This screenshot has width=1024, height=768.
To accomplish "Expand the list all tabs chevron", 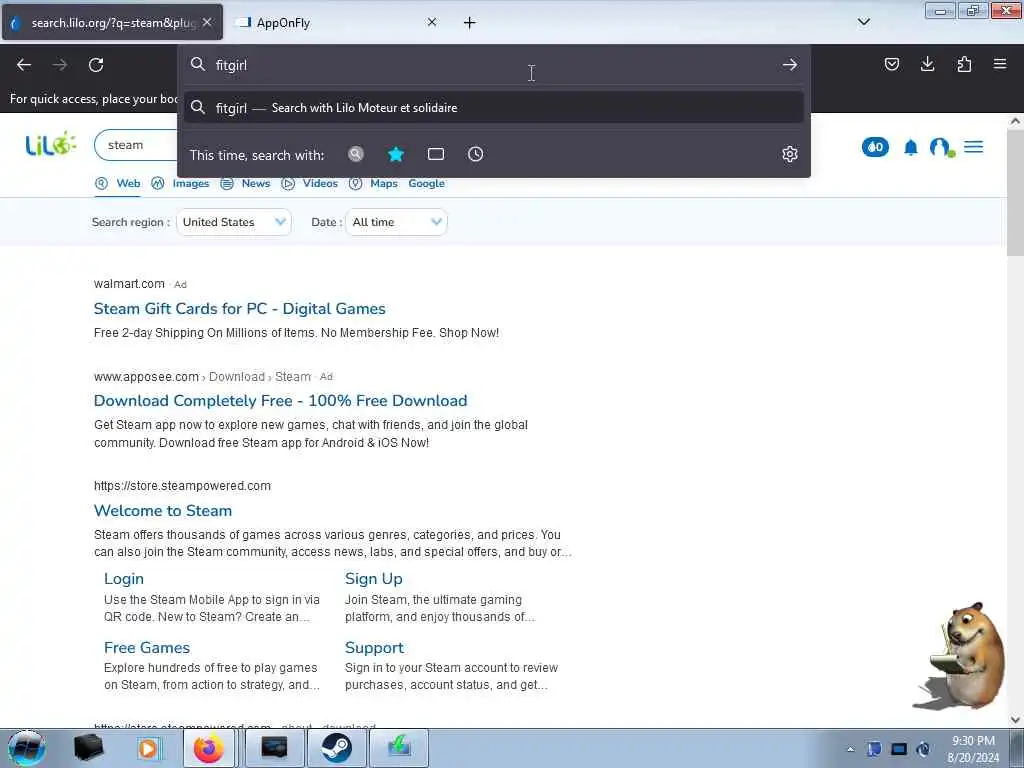I will pos(863,22).
